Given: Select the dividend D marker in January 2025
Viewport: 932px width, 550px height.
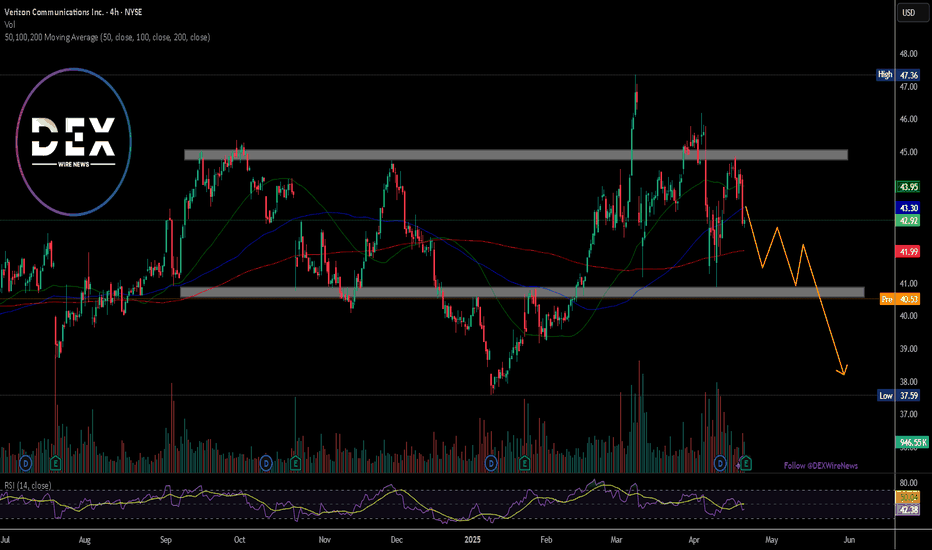Looking at the screenshot, I should (491, 463).
